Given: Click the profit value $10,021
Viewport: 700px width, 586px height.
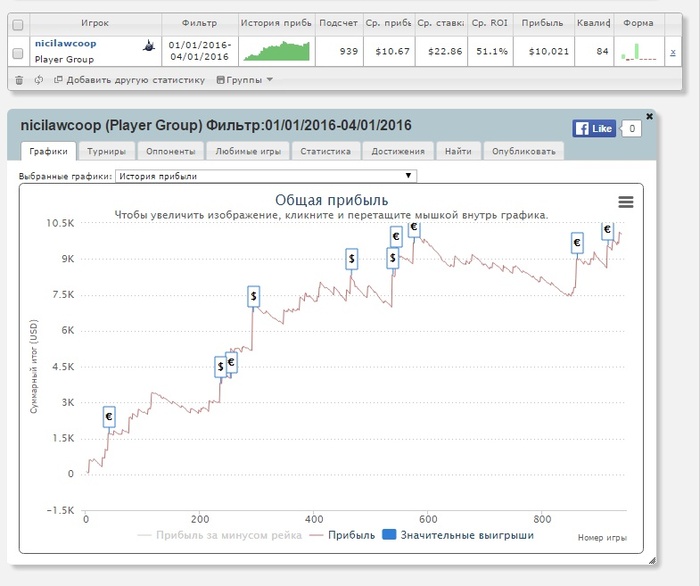Looking at the screenshot, I should pos(549,51).
